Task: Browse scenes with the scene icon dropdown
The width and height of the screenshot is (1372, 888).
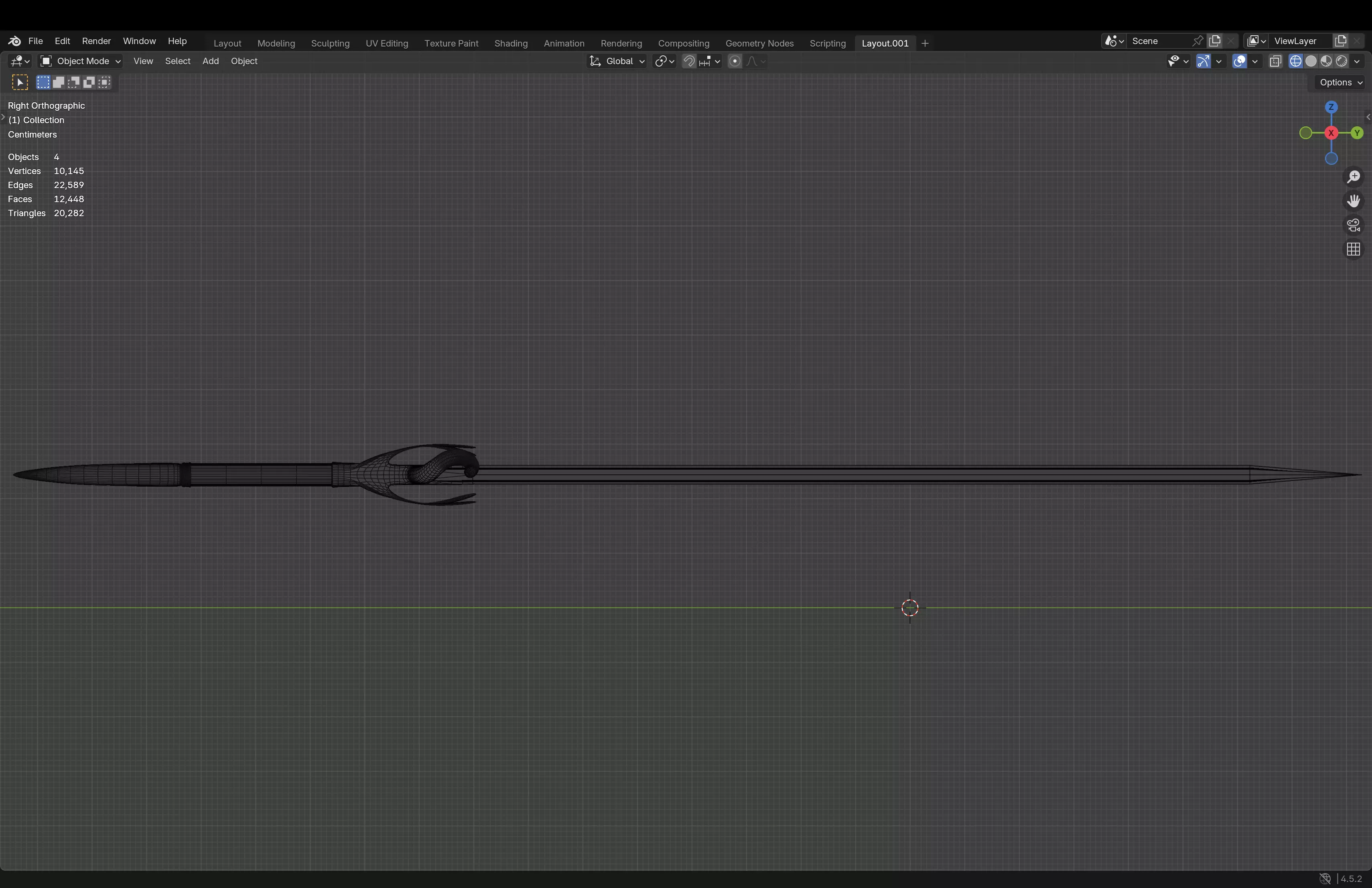Action: point(1114,41)
